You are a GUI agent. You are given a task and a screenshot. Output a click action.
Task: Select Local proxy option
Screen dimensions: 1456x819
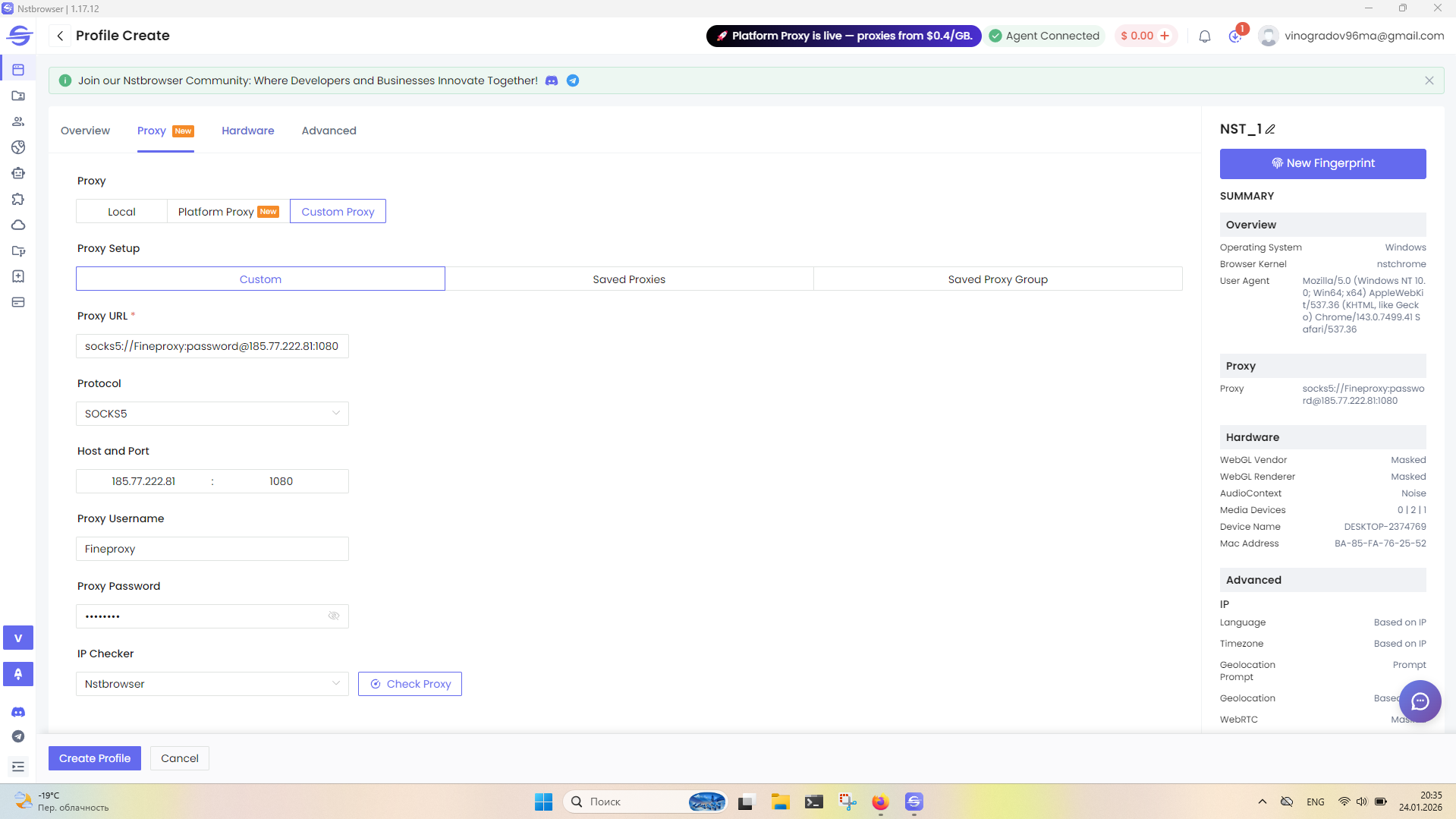coord(121,212)
